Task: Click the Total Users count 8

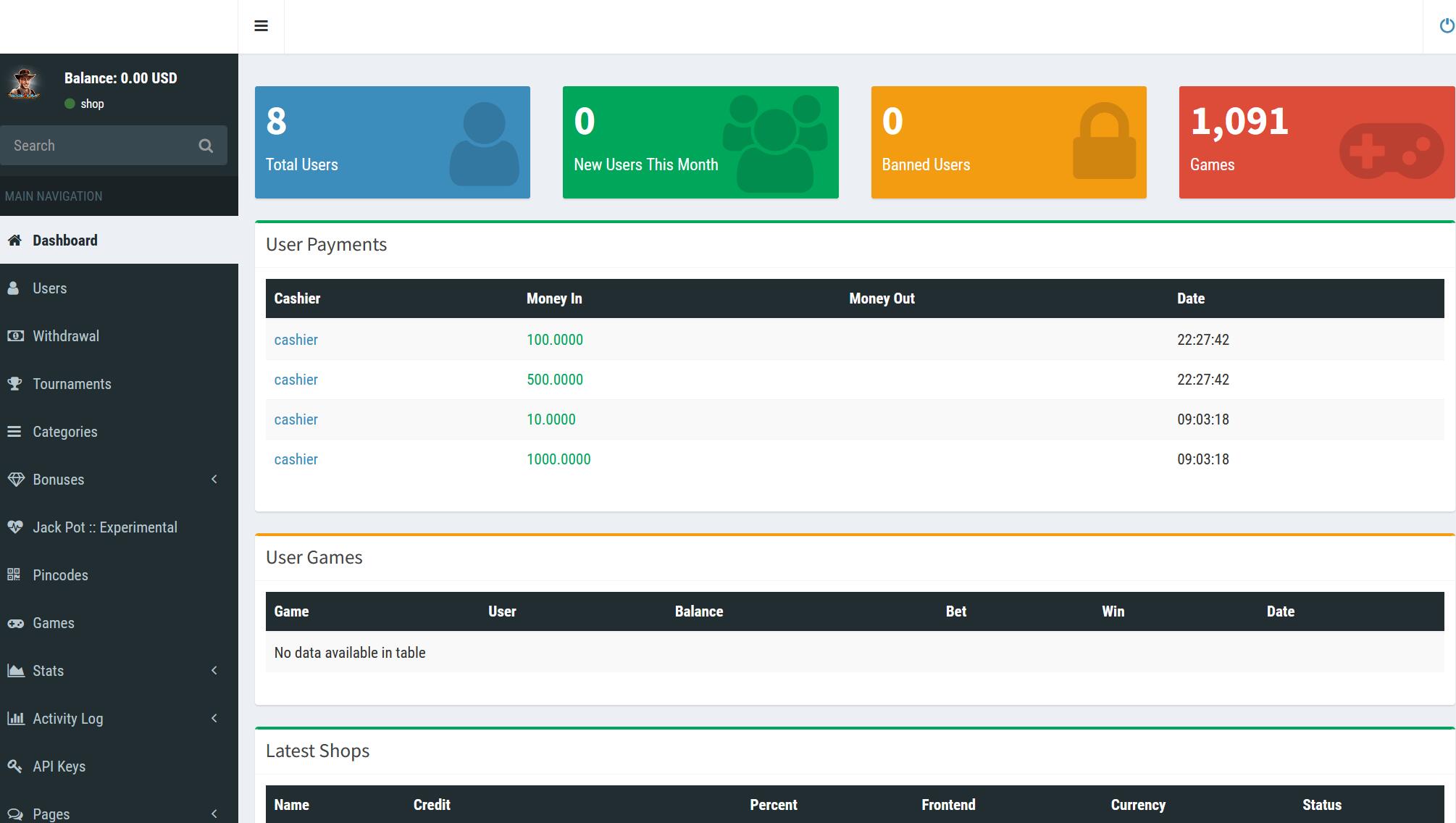Action: click(276, 121)
